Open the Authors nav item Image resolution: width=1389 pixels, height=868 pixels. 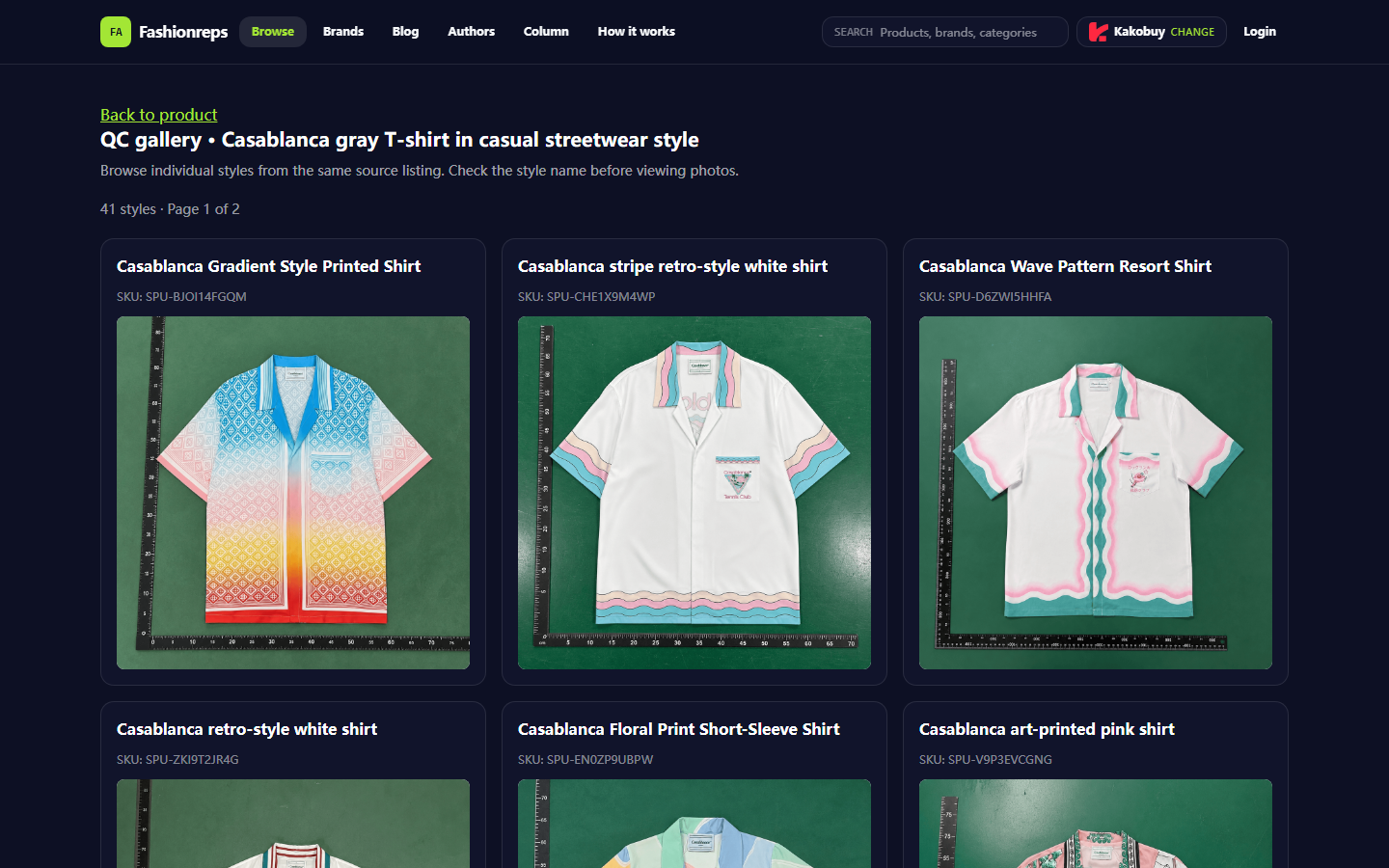471,32
